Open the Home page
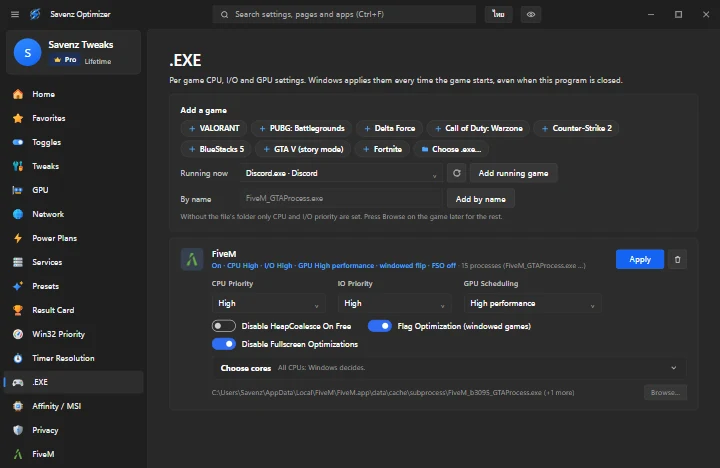Screen dimensions: 720x468 click(x=73, y=94)
